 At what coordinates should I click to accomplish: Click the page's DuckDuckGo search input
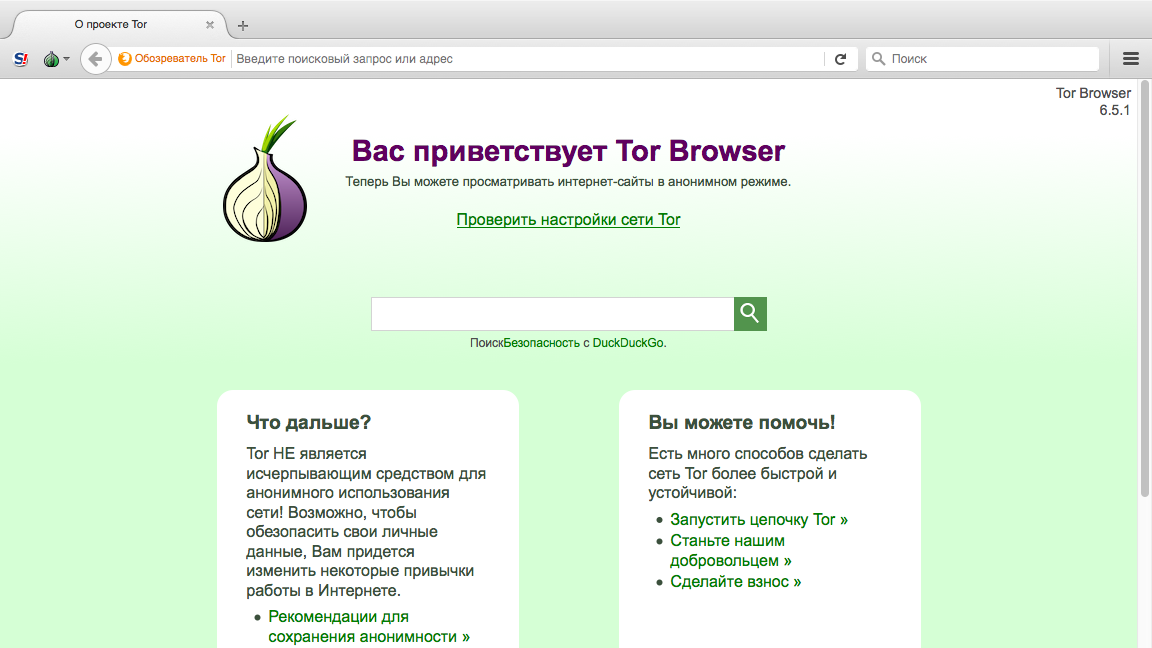tap(552, 314)
